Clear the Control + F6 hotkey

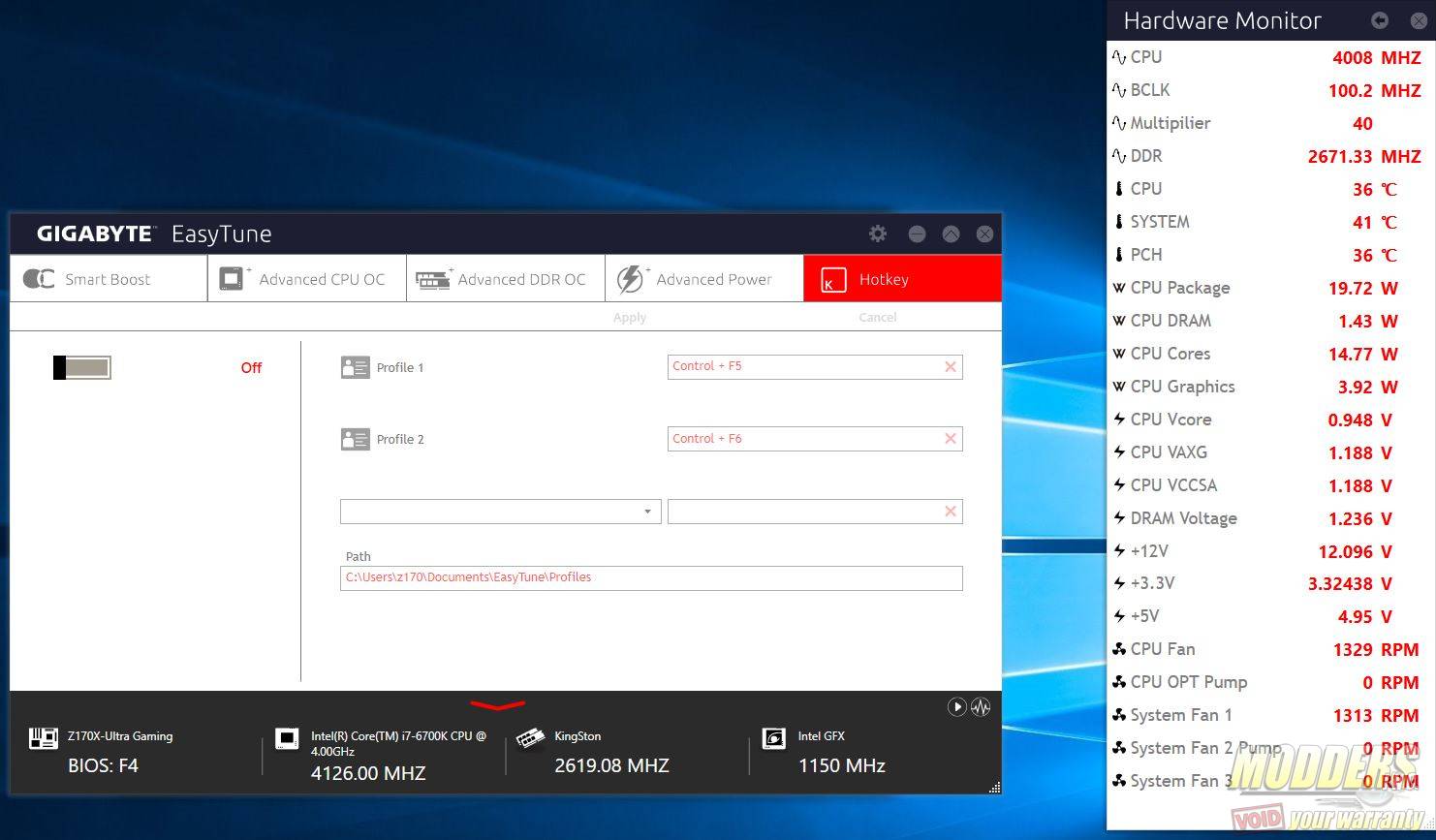tap(951, 439)
